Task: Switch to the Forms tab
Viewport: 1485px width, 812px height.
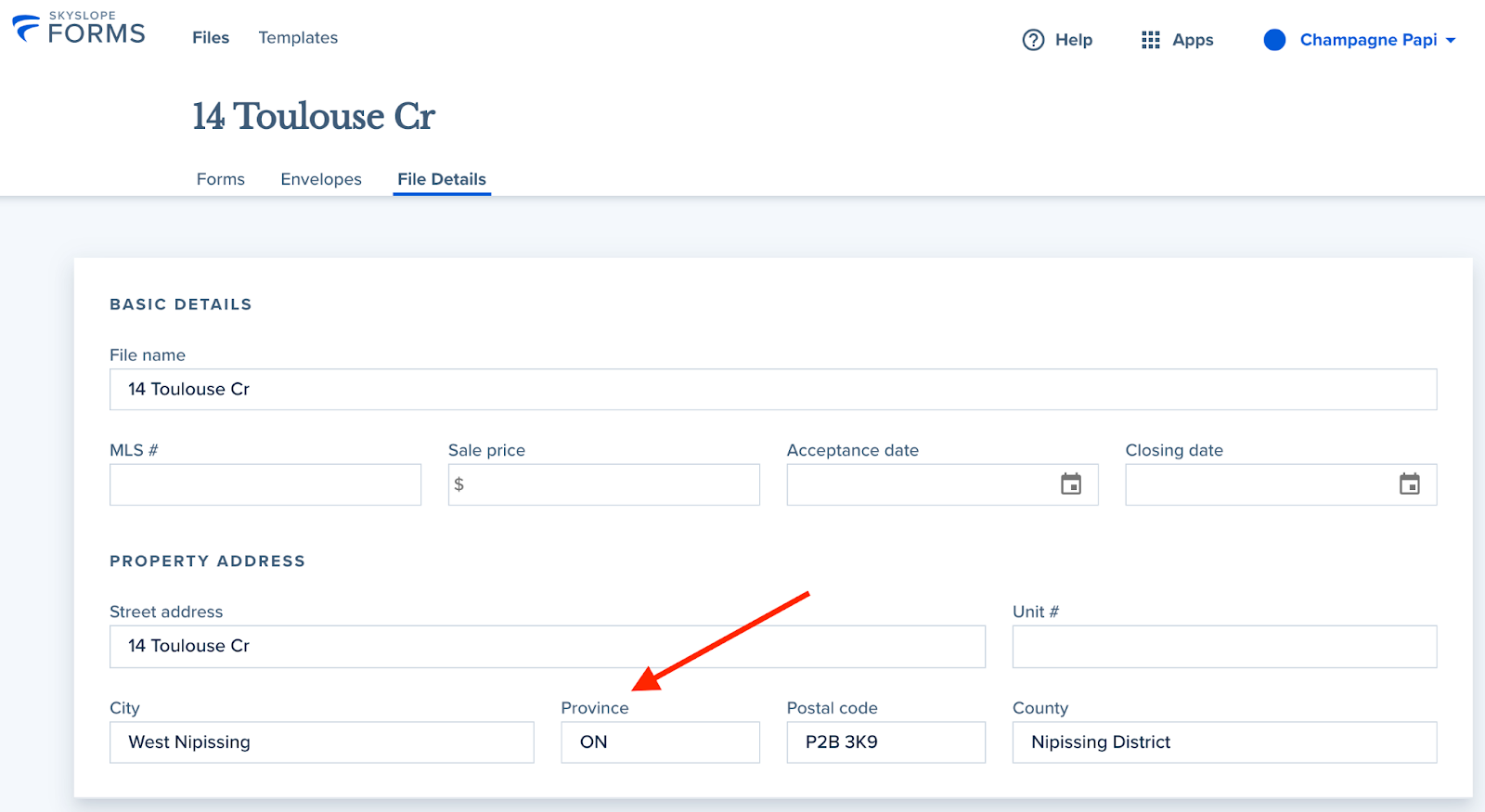Action: click(221, 179)
